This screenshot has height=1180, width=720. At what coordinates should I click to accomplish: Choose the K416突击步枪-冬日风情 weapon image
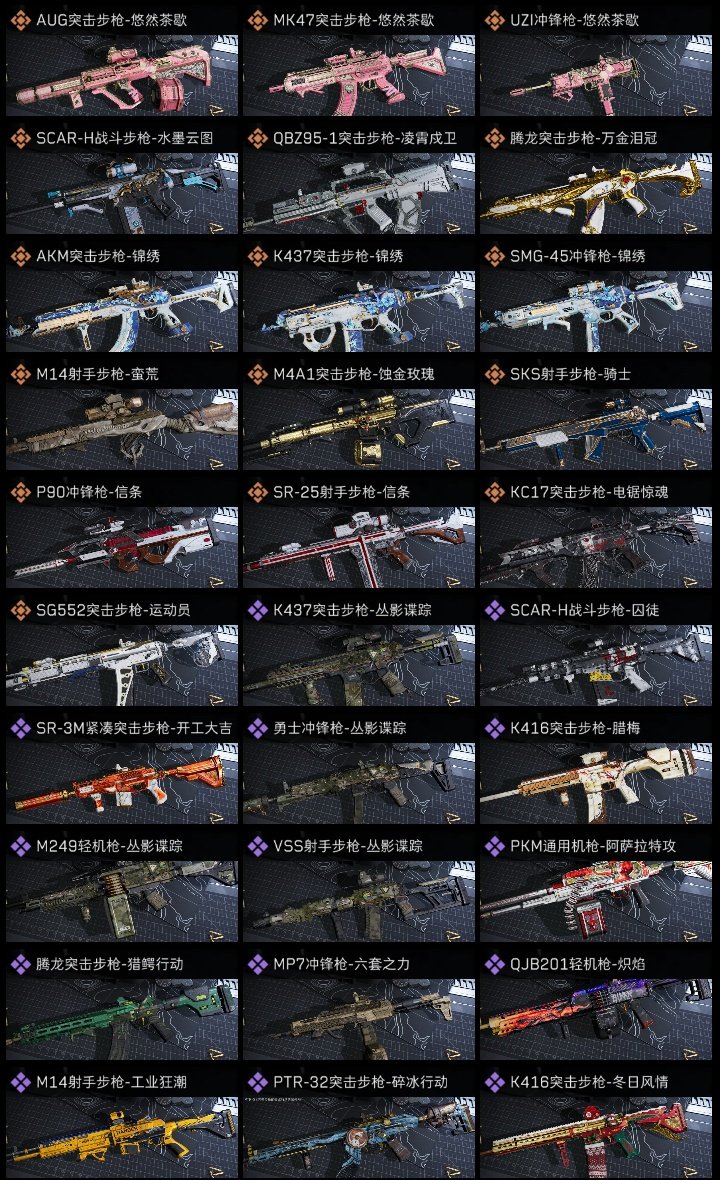click(596, 1137)
